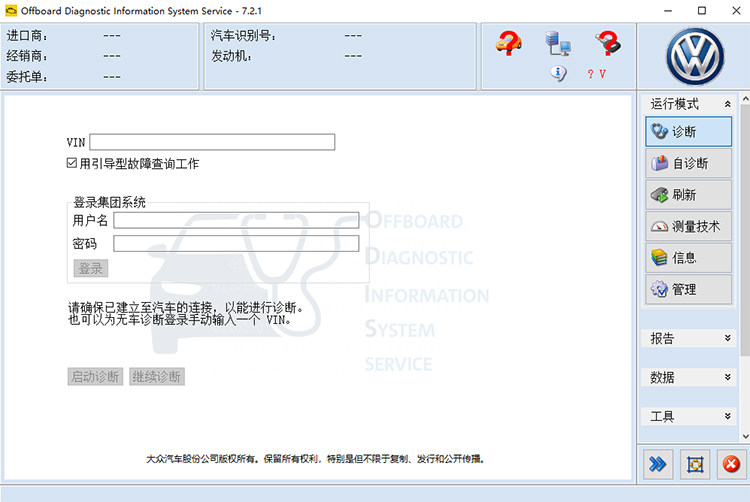Open 测量技术 measurement mode
The height and width of the screenshot is (502, 750).
tap(688, 226)
